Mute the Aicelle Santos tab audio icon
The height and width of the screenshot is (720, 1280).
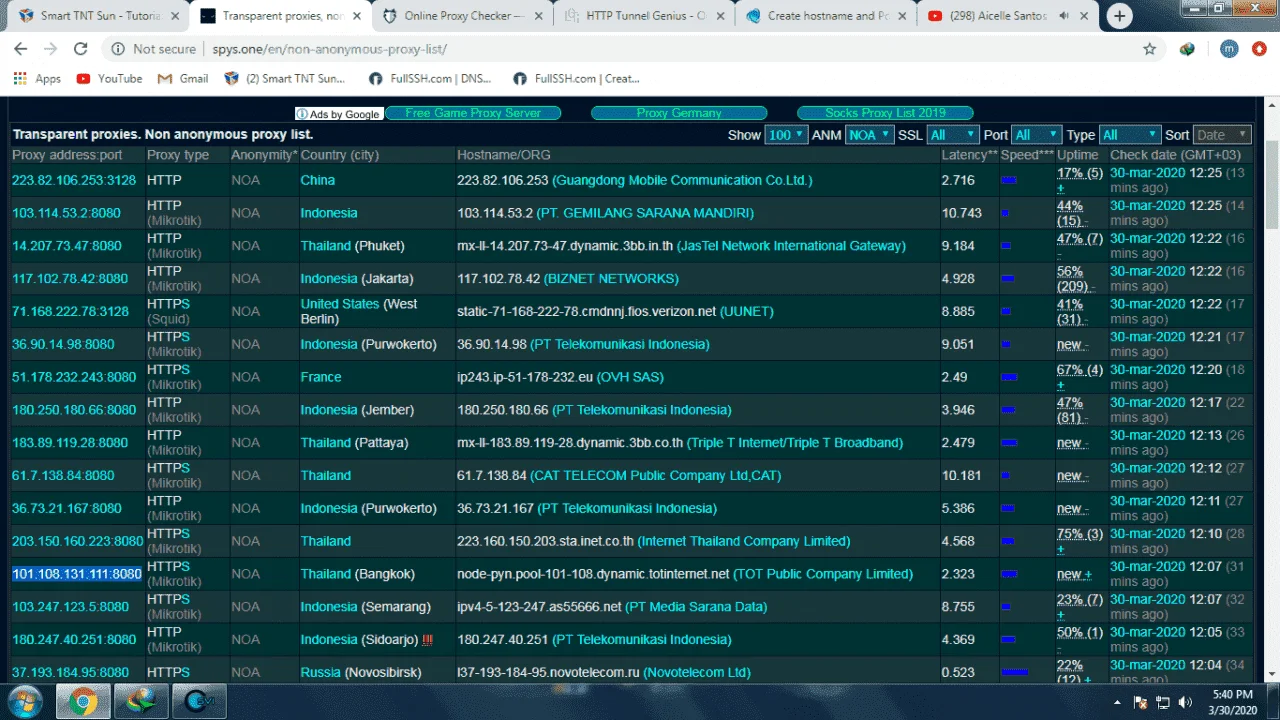coord(1062,16)
